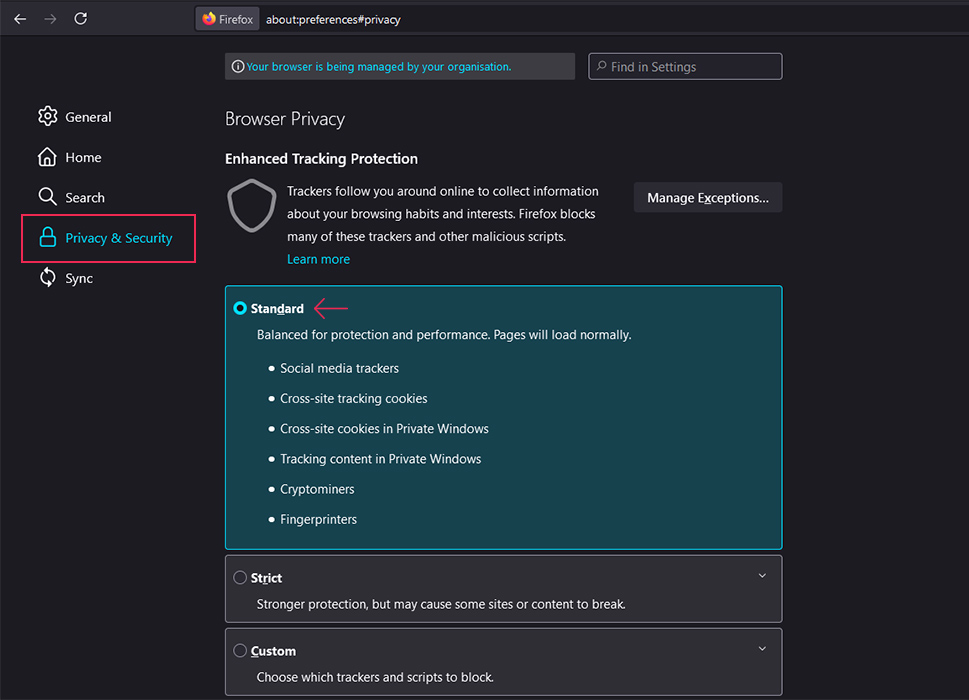
Task: Click the Firefox logo in address bar
Action: click(209, 19)
